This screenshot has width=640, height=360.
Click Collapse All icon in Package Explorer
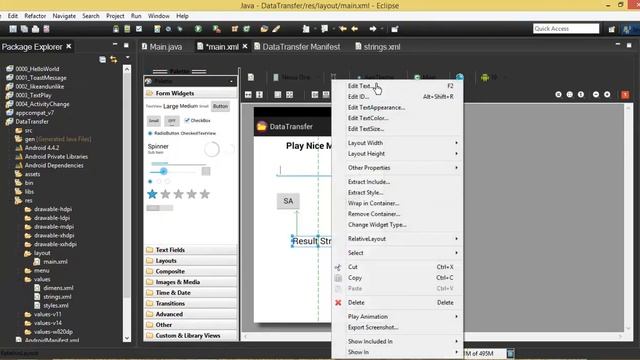coord(102,60)
